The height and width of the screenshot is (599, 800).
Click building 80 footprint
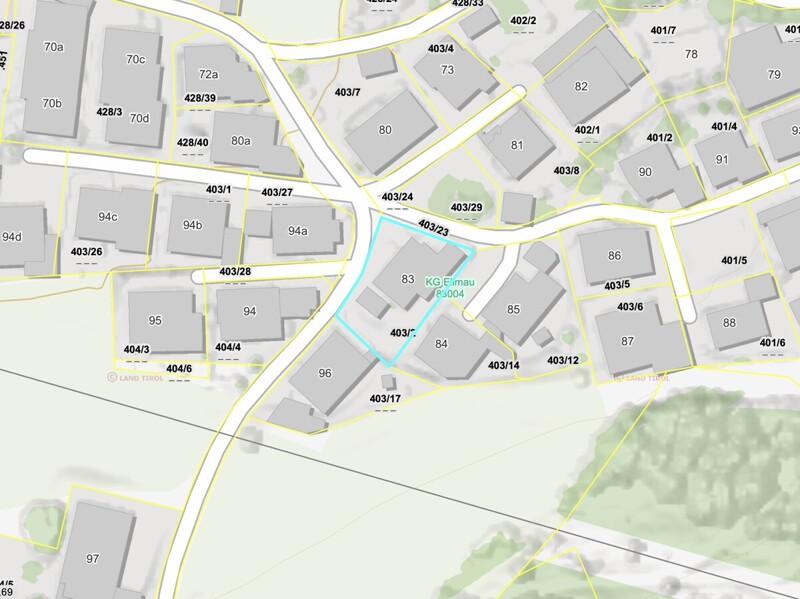point(385,130)
